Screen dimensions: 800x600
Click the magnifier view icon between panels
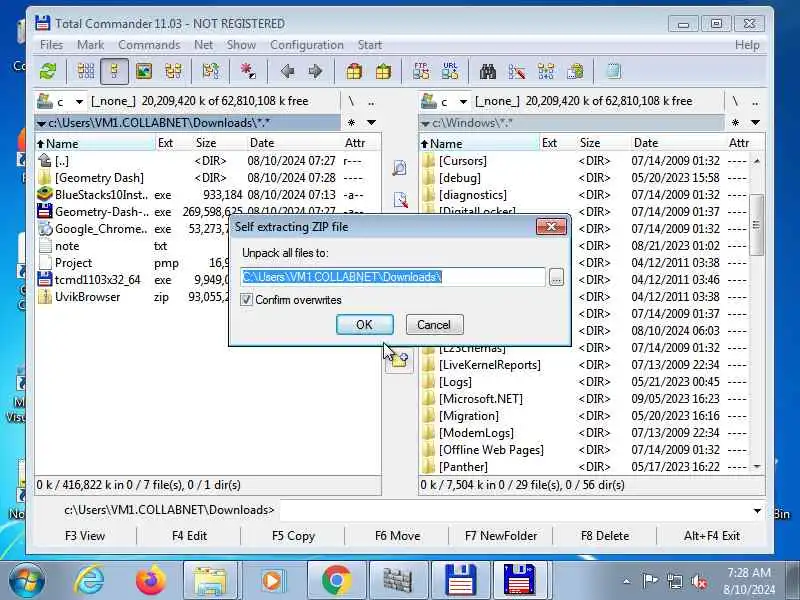tap(399, 167)
